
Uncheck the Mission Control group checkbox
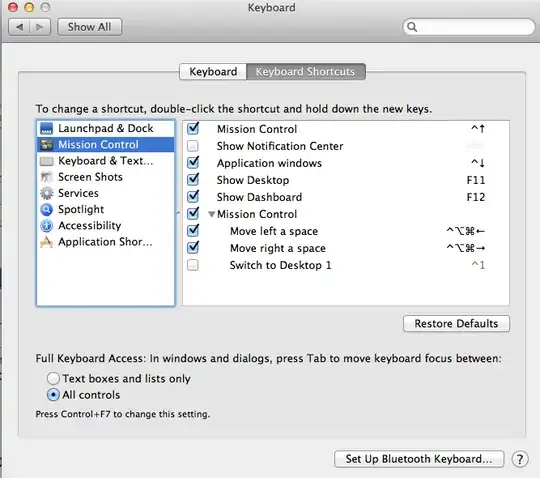[193, 214]
